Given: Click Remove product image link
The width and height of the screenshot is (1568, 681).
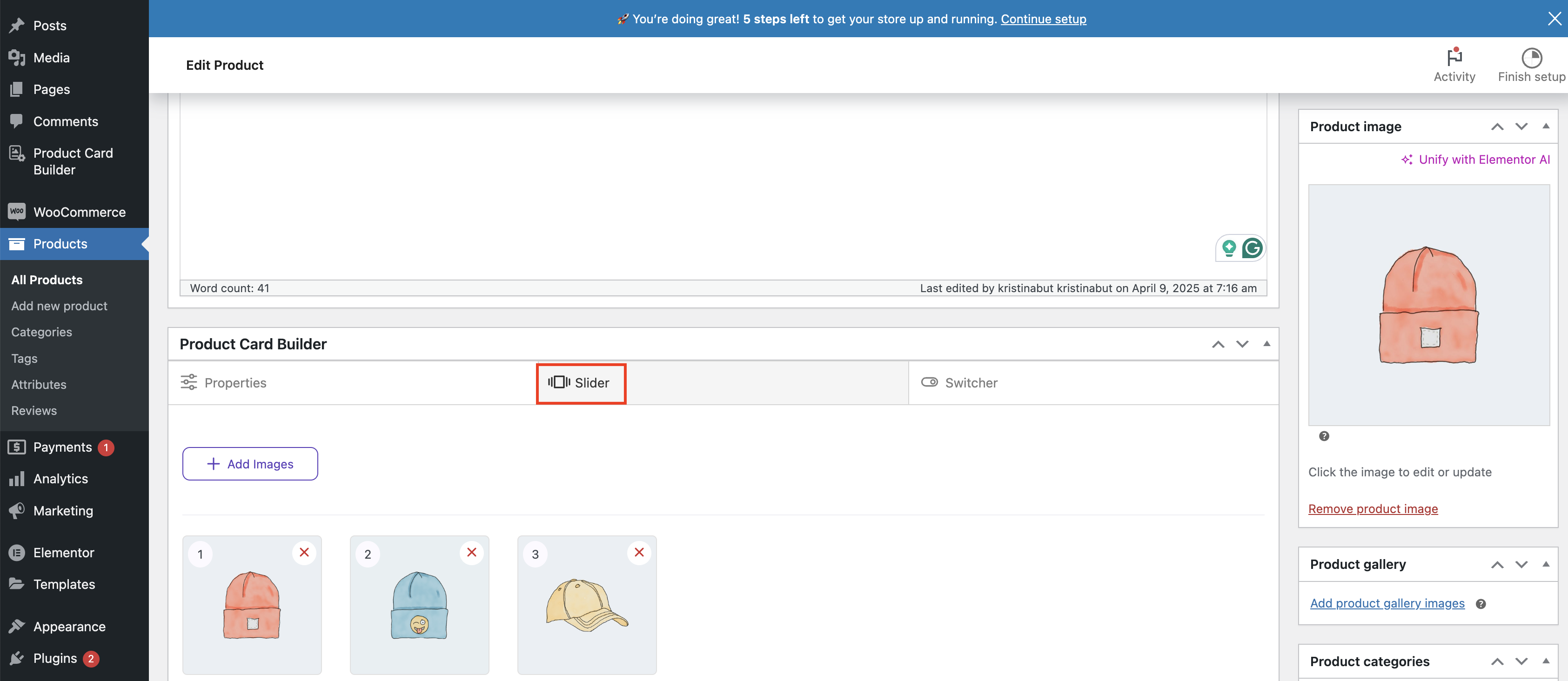Looking at the screenshot, I should 1373,508.
